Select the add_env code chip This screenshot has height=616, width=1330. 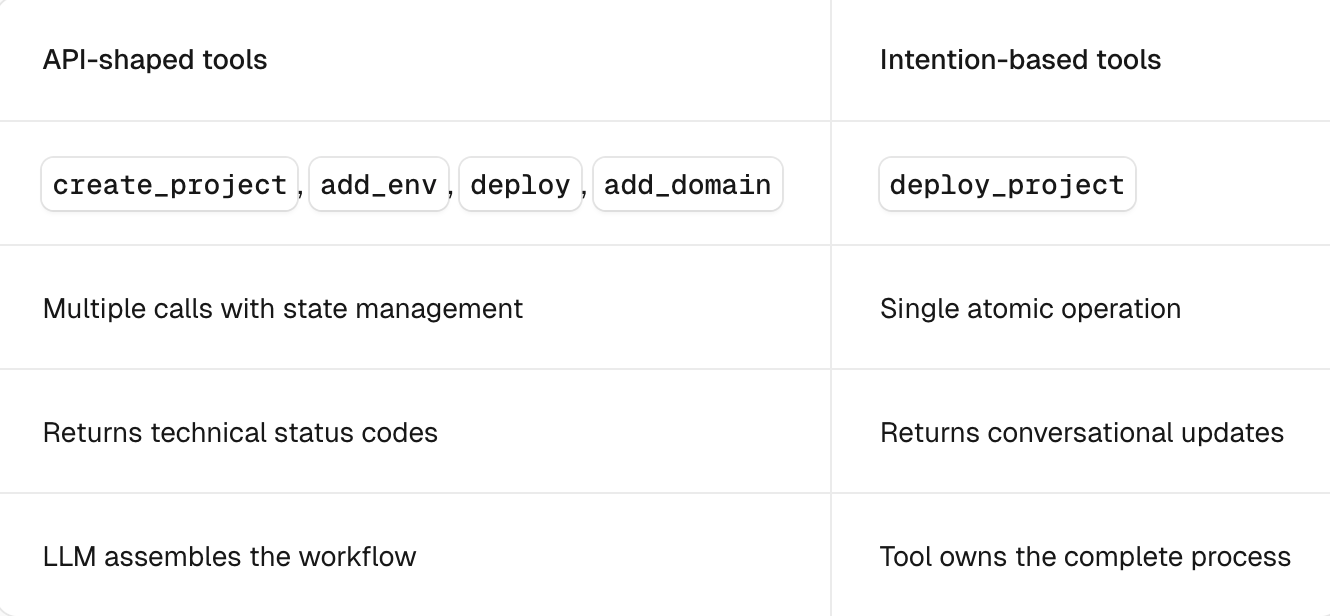point(378,185)
